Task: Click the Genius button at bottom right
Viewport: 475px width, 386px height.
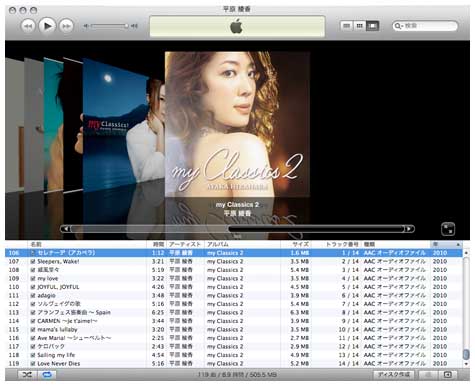Action: click(428, 375)
